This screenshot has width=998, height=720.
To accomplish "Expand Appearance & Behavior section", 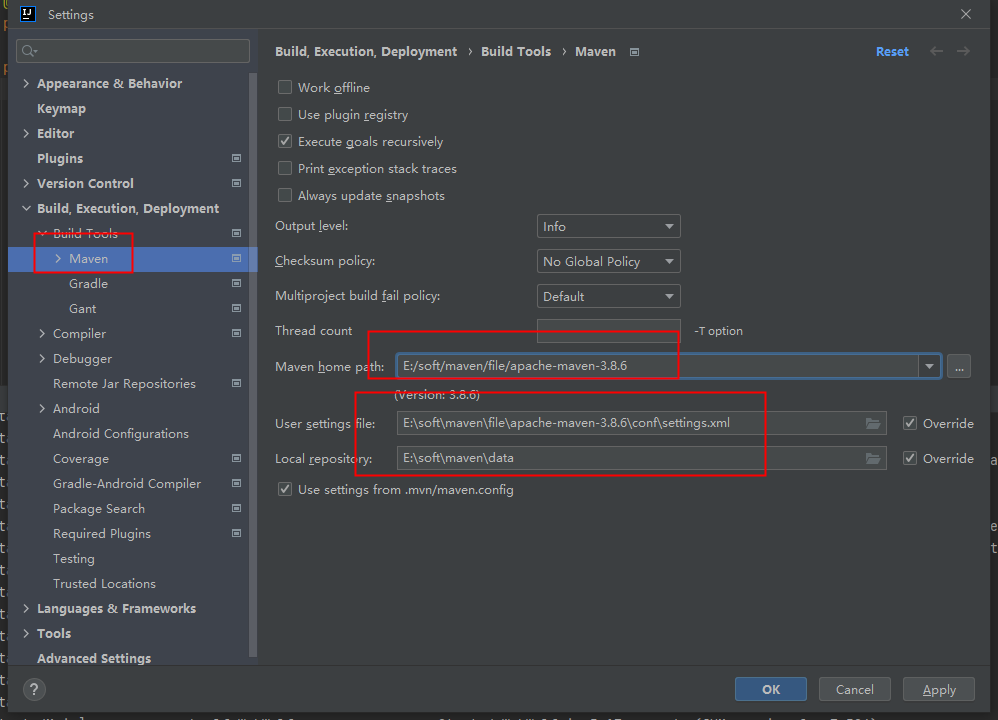I will tap(26, 83).
